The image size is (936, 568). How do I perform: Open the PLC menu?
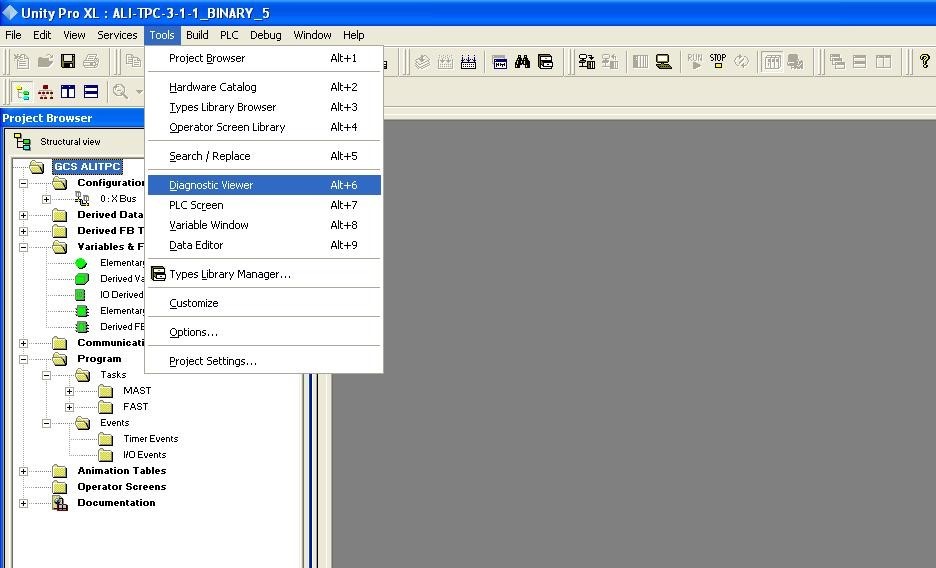pyautogui.click(x=229, y=35)
